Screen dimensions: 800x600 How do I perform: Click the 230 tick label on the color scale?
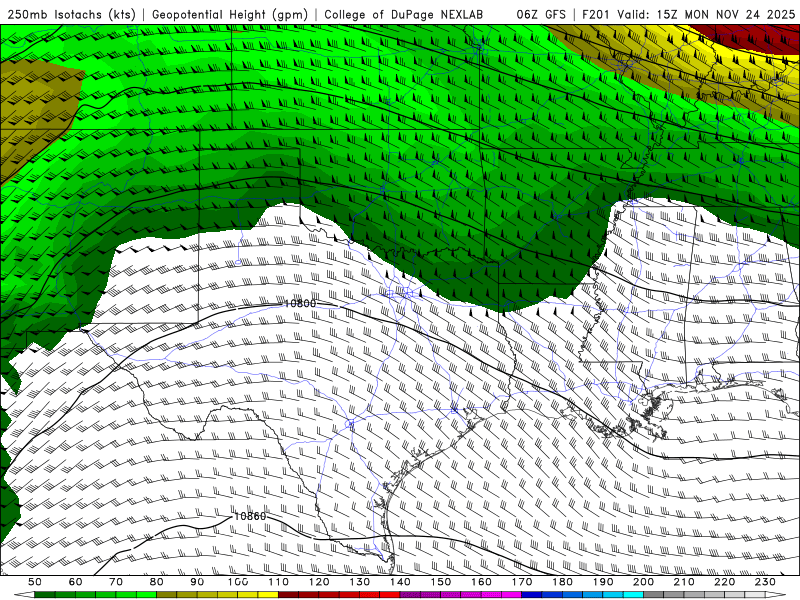pos(765,582)
